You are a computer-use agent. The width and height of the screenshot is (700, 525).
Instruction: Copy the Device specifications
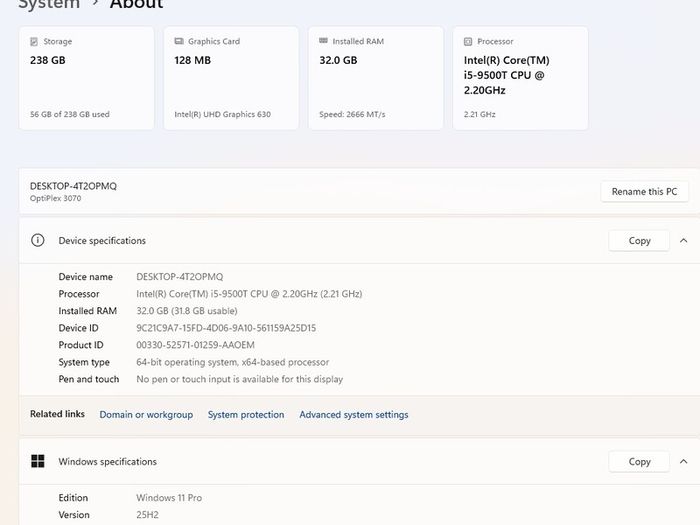tap(639, 241)
